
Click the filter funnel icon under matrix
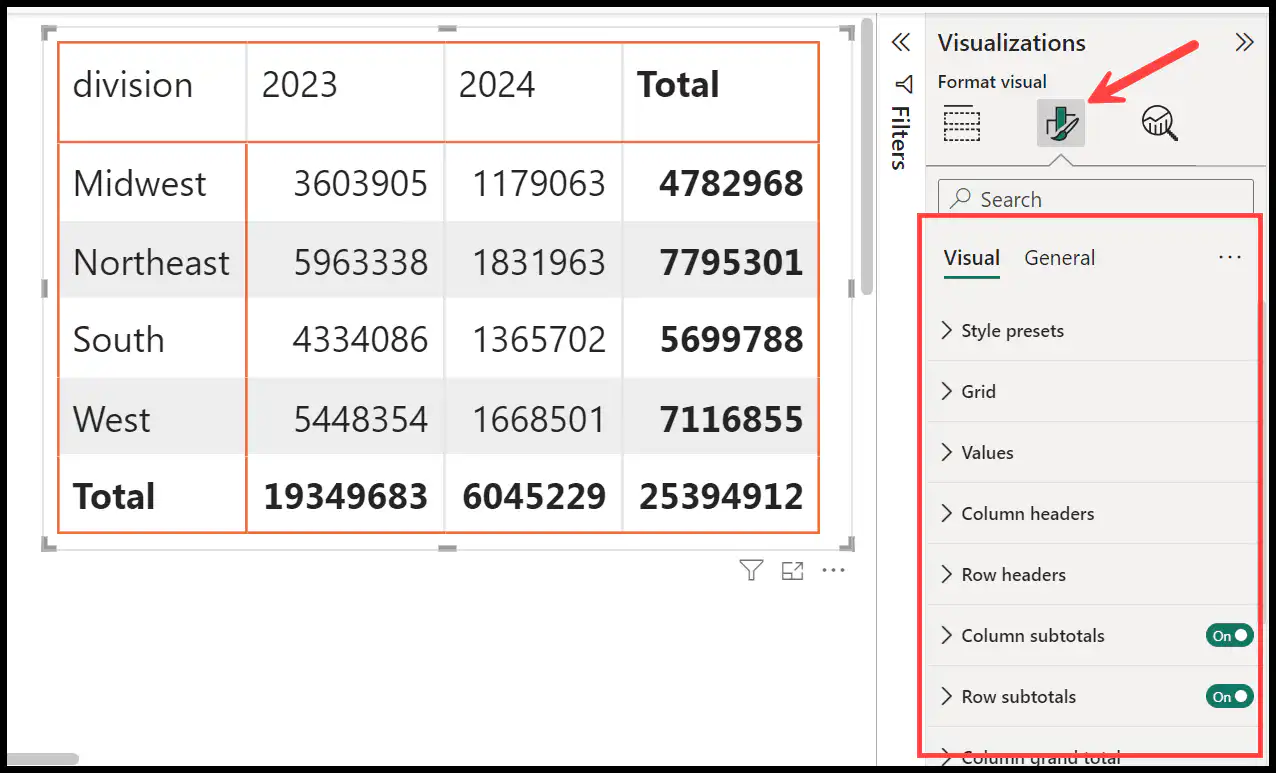pos(751,570)
